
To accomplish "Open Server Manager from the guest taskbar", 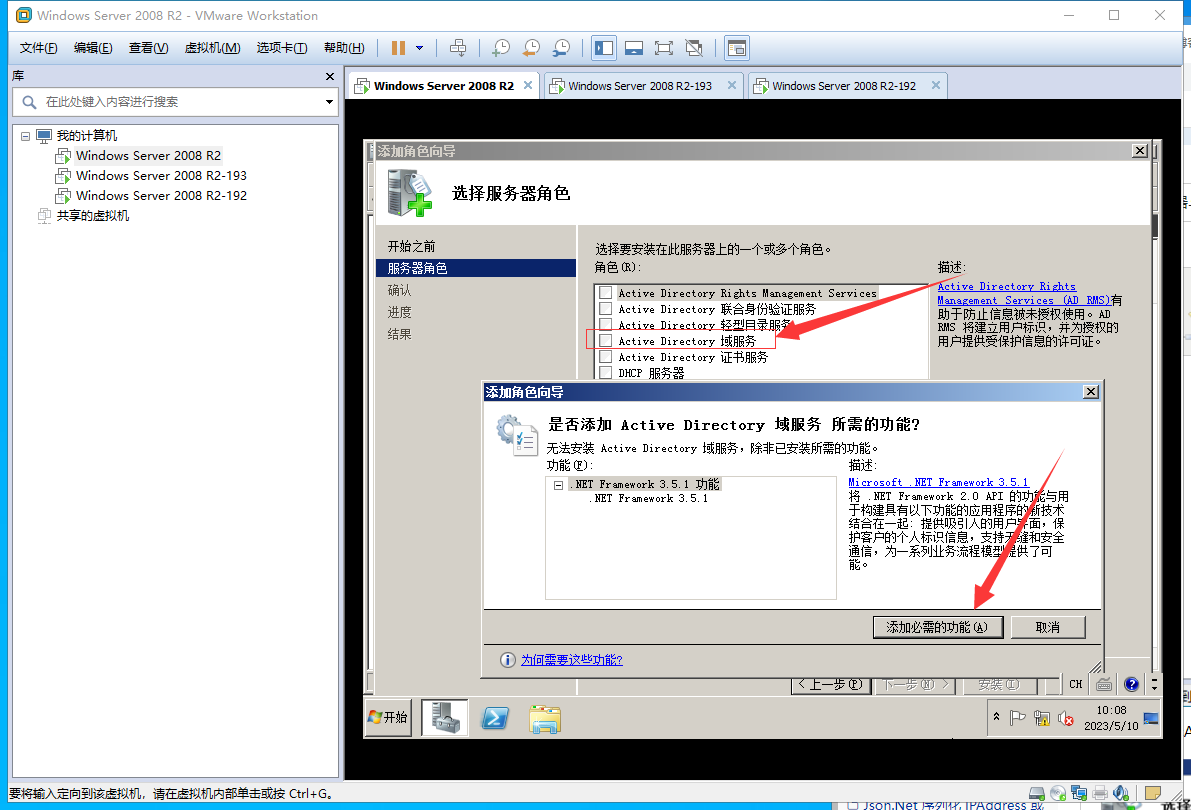I will [x=445, y=717].
